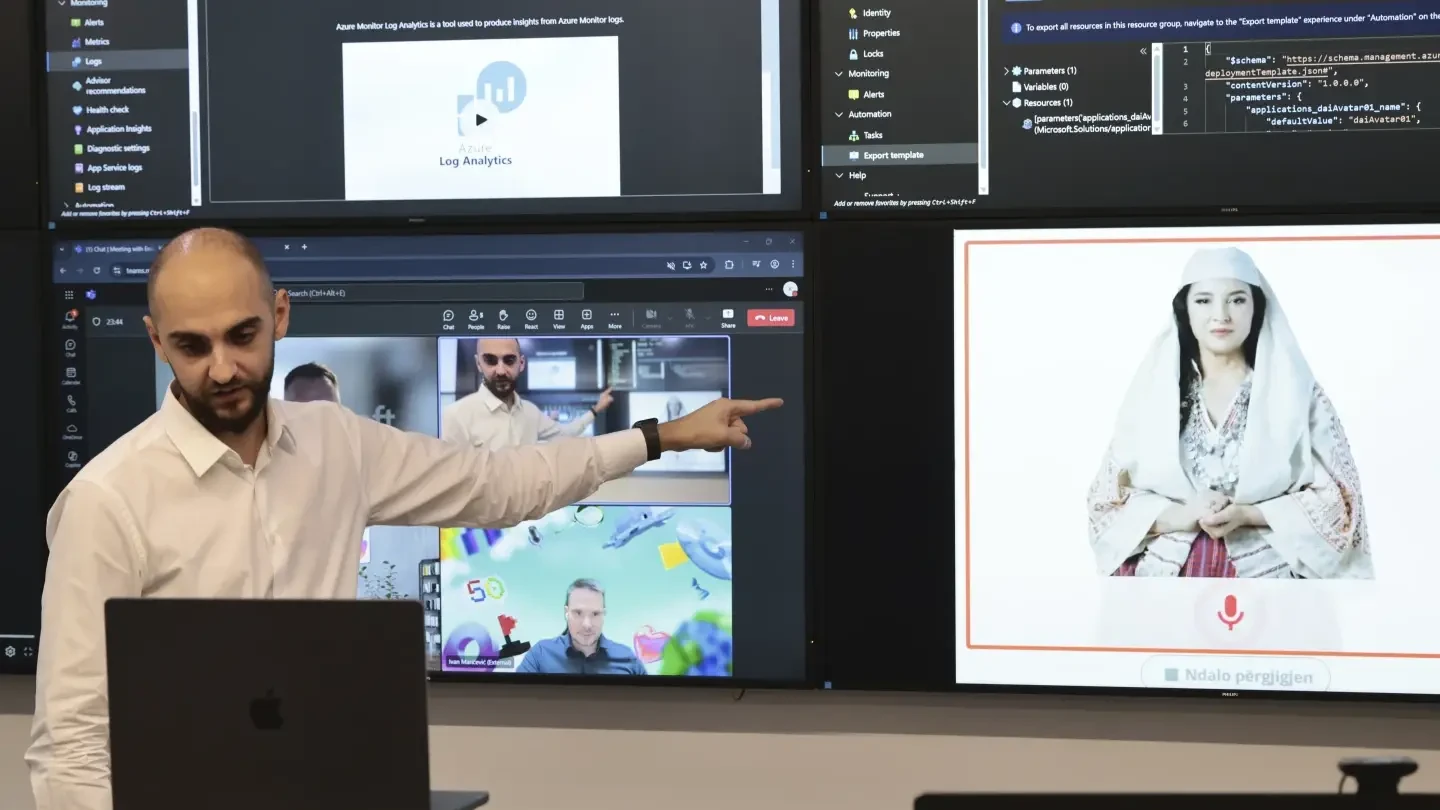Image resolution: width=1440 pixels, height=810 pixels.
Task: Open the Teams app launcher grid
Action: click(69, 295)
